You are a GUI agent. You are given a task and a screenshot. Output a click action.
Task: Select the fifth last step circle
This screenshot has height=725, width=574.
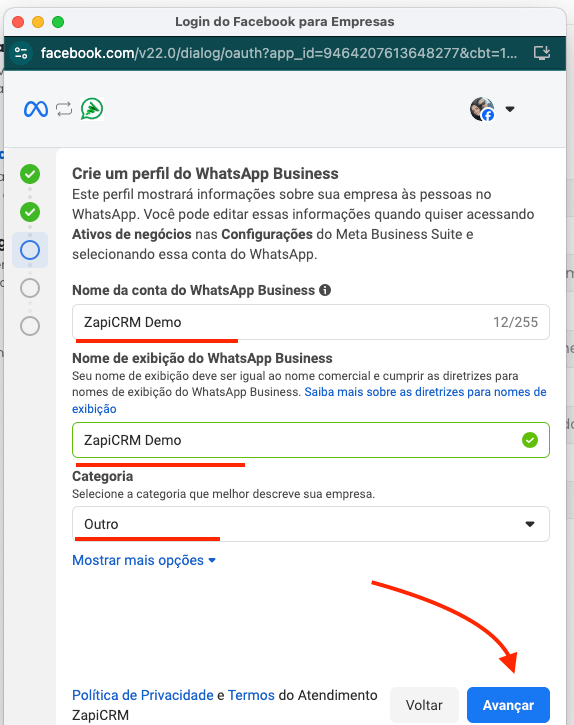click(30, 326)
